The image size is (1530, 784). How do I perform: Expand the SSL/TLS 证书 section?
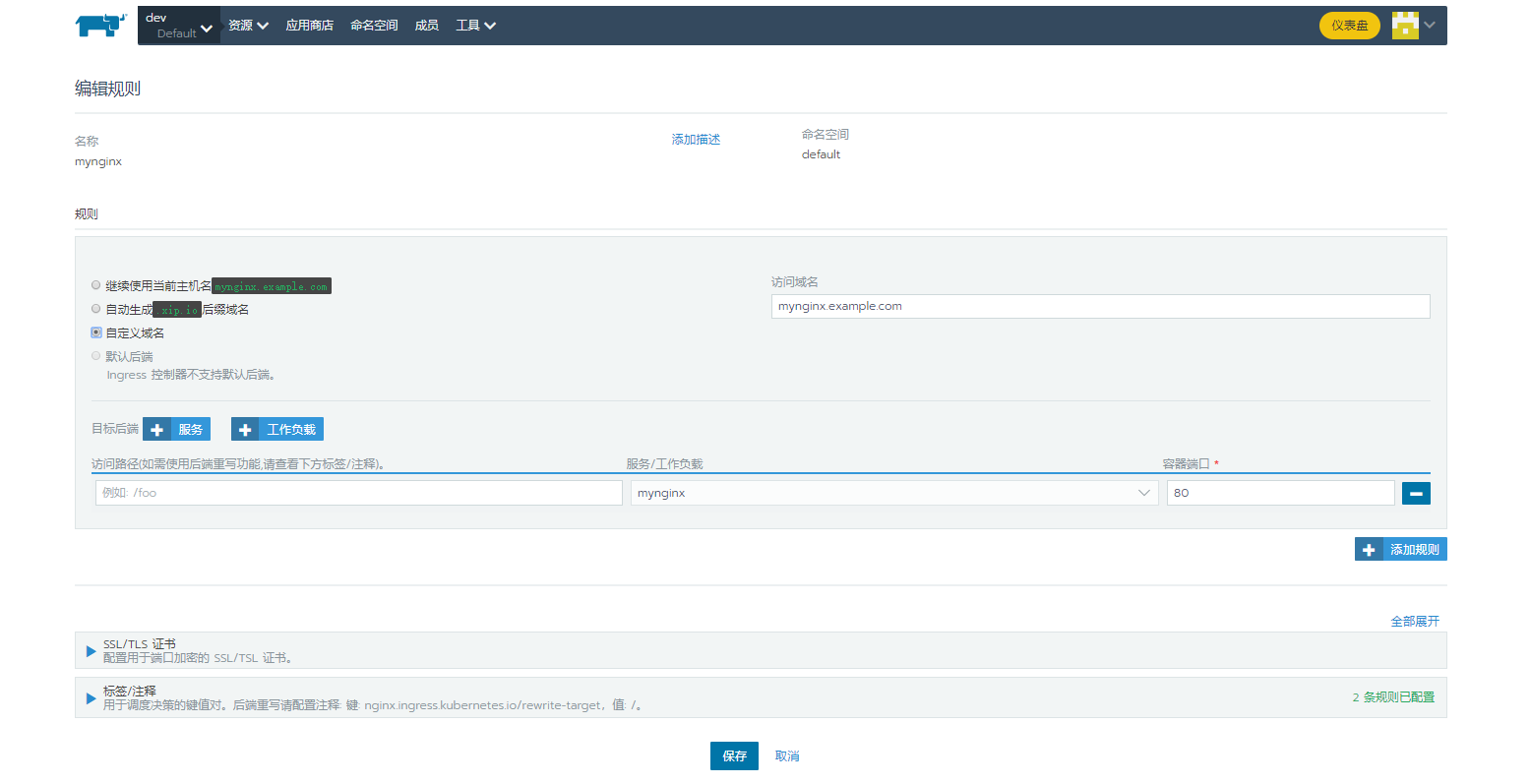91,651
